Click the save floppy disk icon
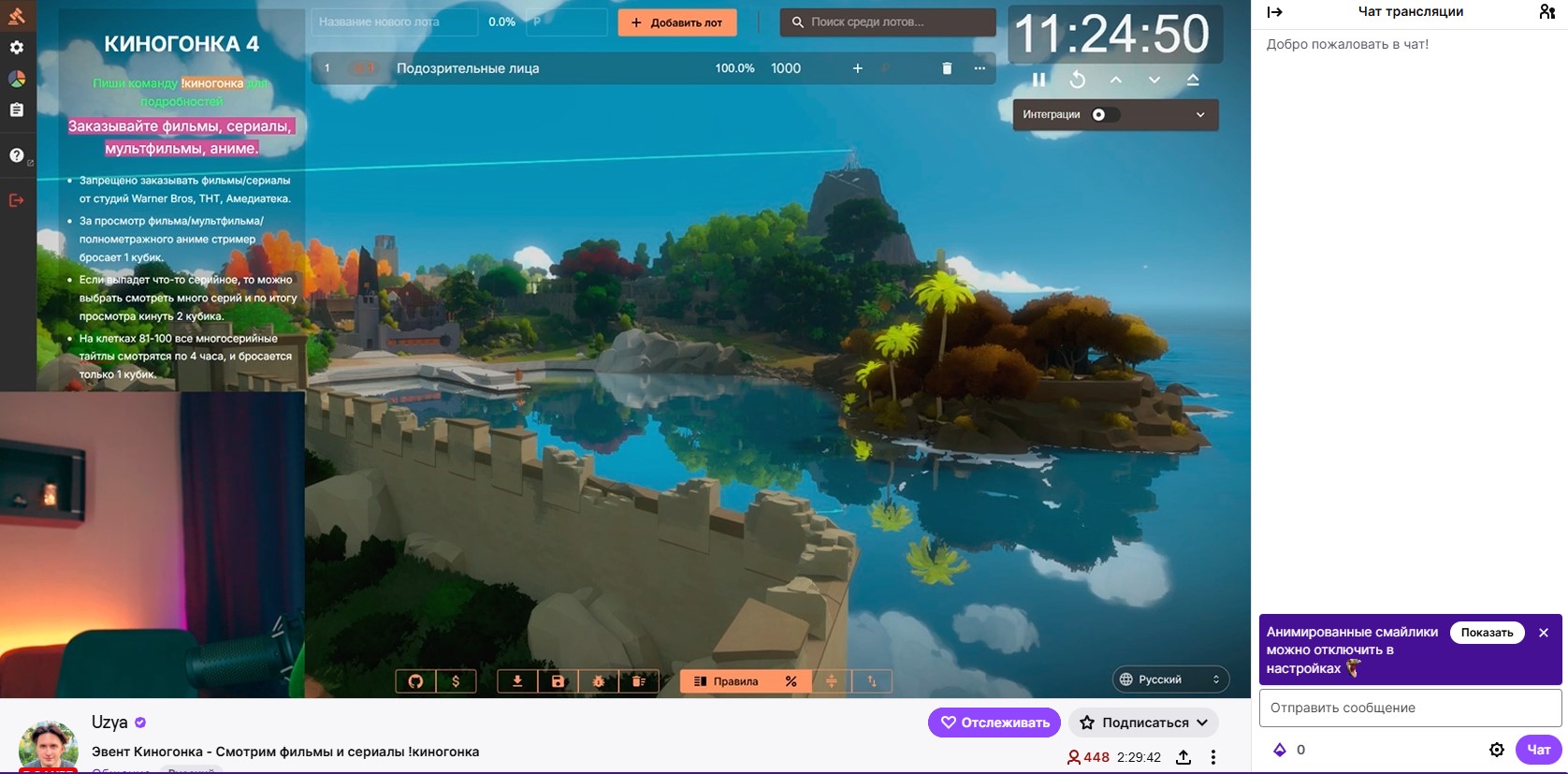 (558, 681)
